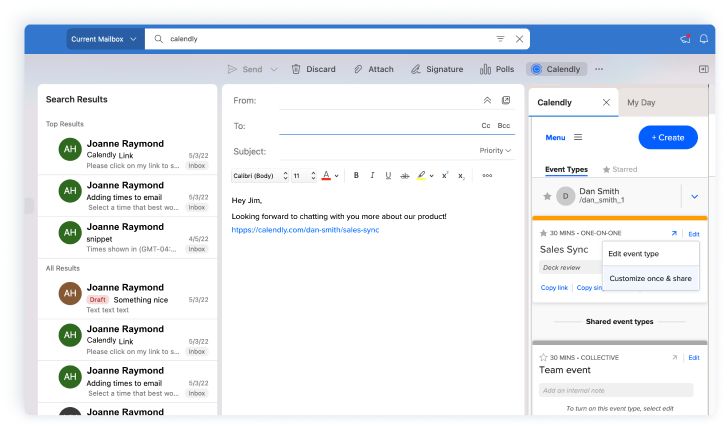Open Polls add-in
Viewport: 727px width, 428px height.
click(497, 69)
